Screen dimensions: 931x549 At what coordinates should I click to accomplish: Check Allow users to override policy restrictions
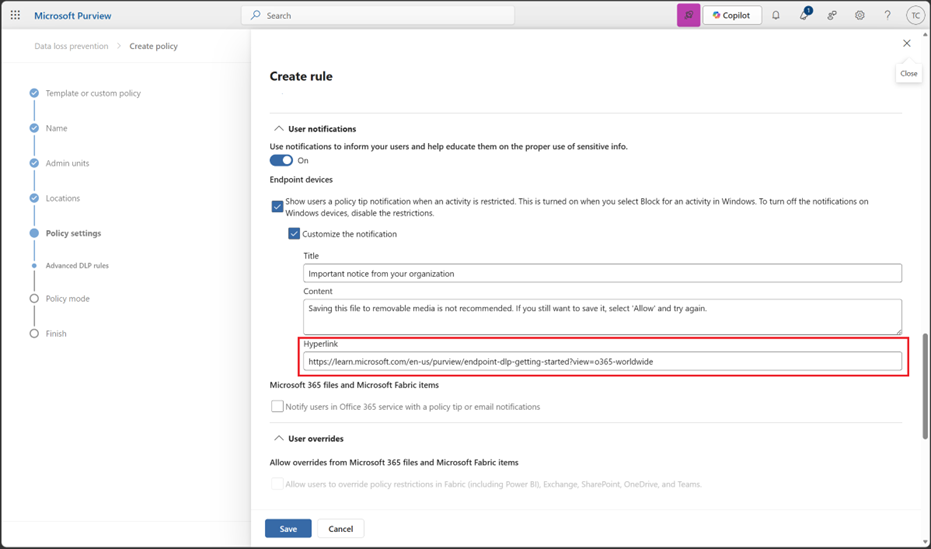pos(277,484)
